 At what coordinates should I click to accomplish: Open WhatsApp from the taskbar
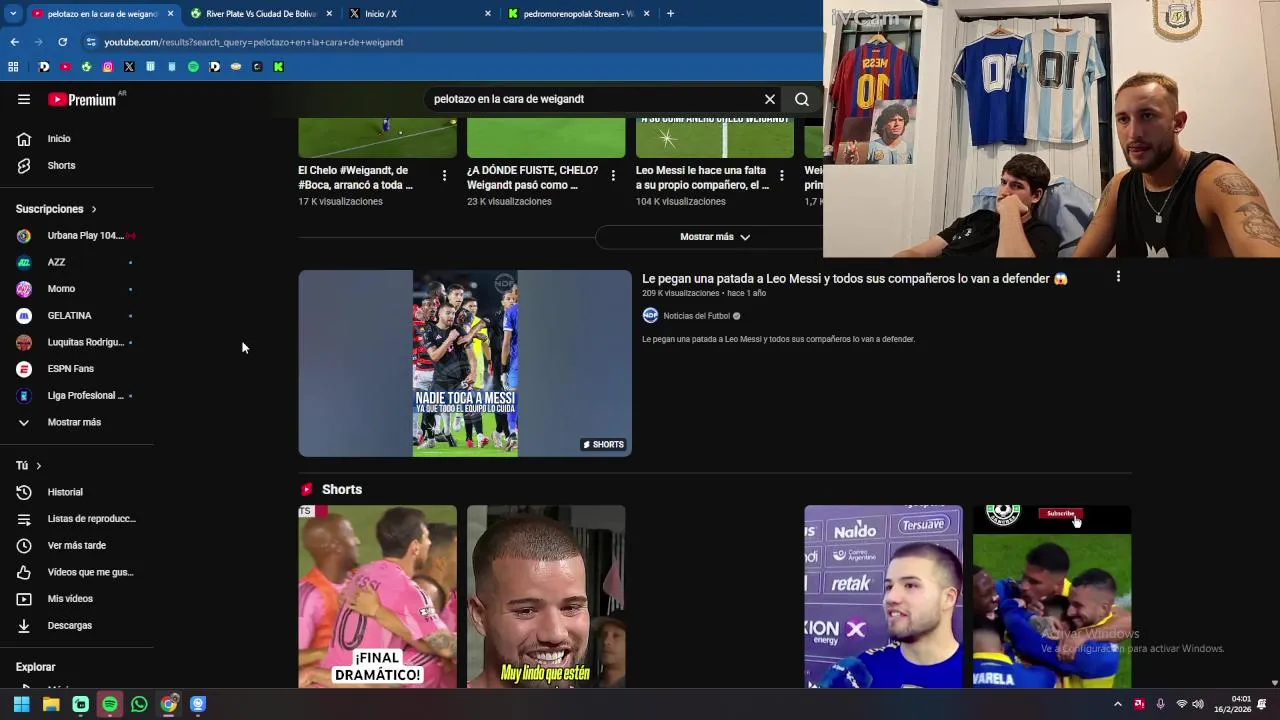coord(139,704)
